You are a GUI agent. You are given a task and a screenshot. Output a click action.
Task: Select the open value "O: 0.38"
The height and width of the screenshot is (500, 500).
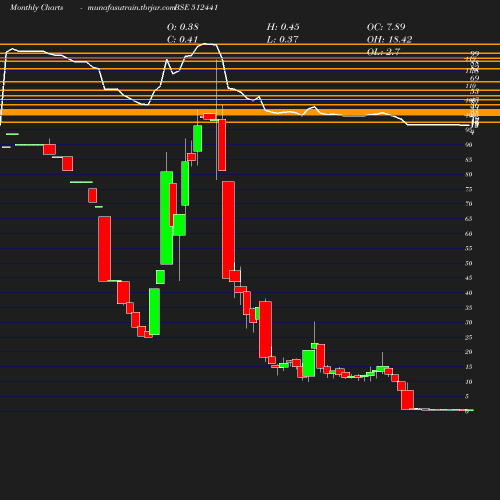pyautogui.click(x=183, y=27)
